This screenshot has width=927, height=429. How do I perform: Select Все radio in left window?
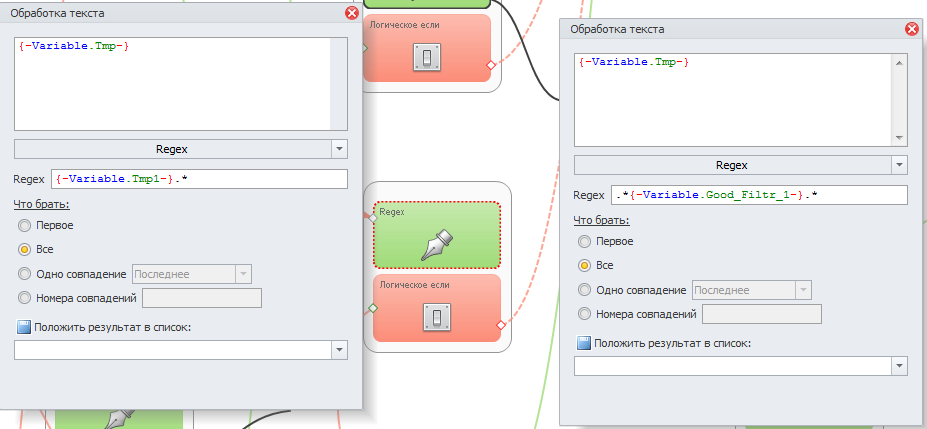pos(24,249)
